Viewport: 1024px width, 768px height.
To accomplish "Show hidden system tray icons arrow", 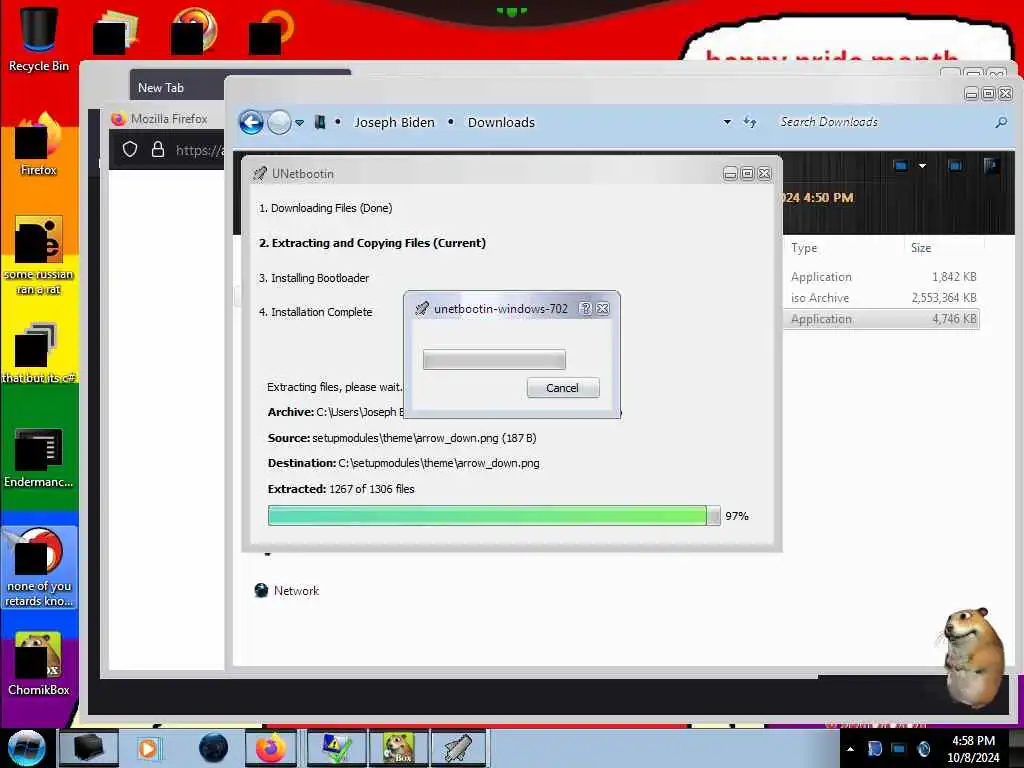I will click(x=850, y=749).
